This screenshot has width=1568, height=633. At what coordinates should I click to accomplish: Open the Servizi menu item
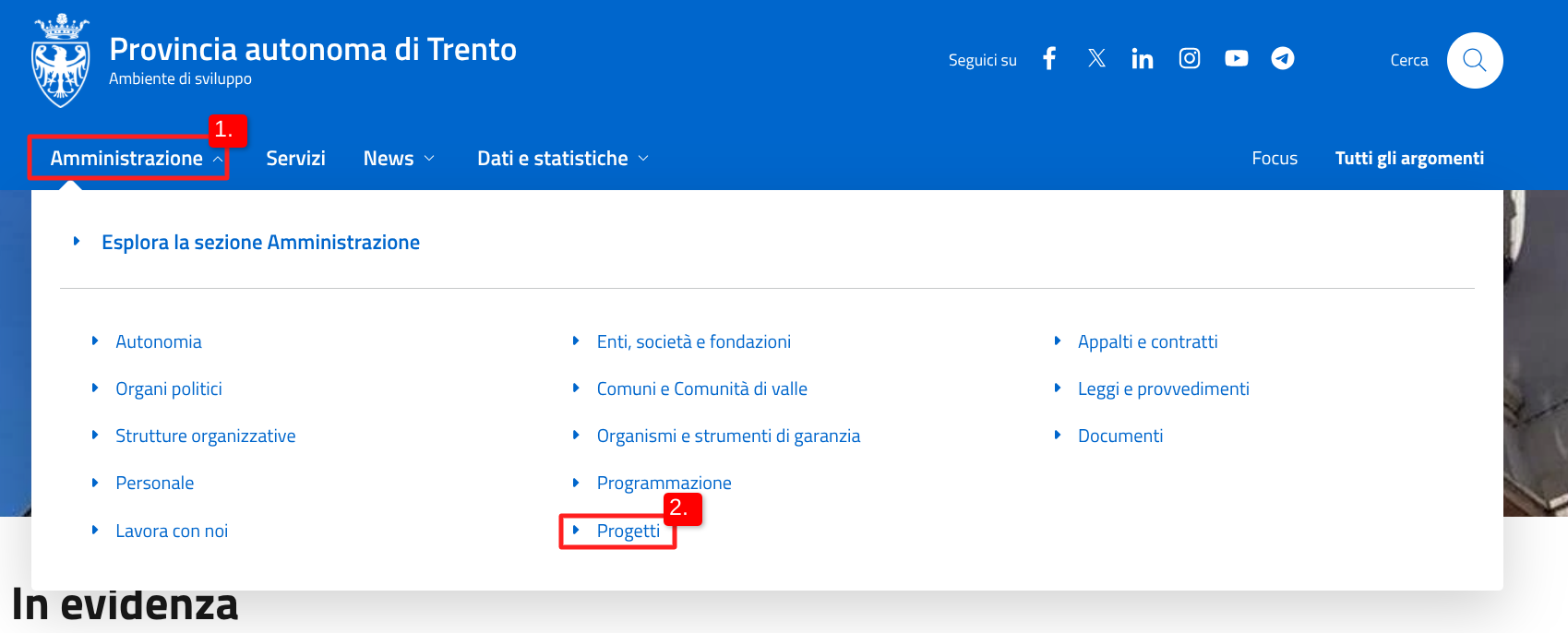point(295,159)
